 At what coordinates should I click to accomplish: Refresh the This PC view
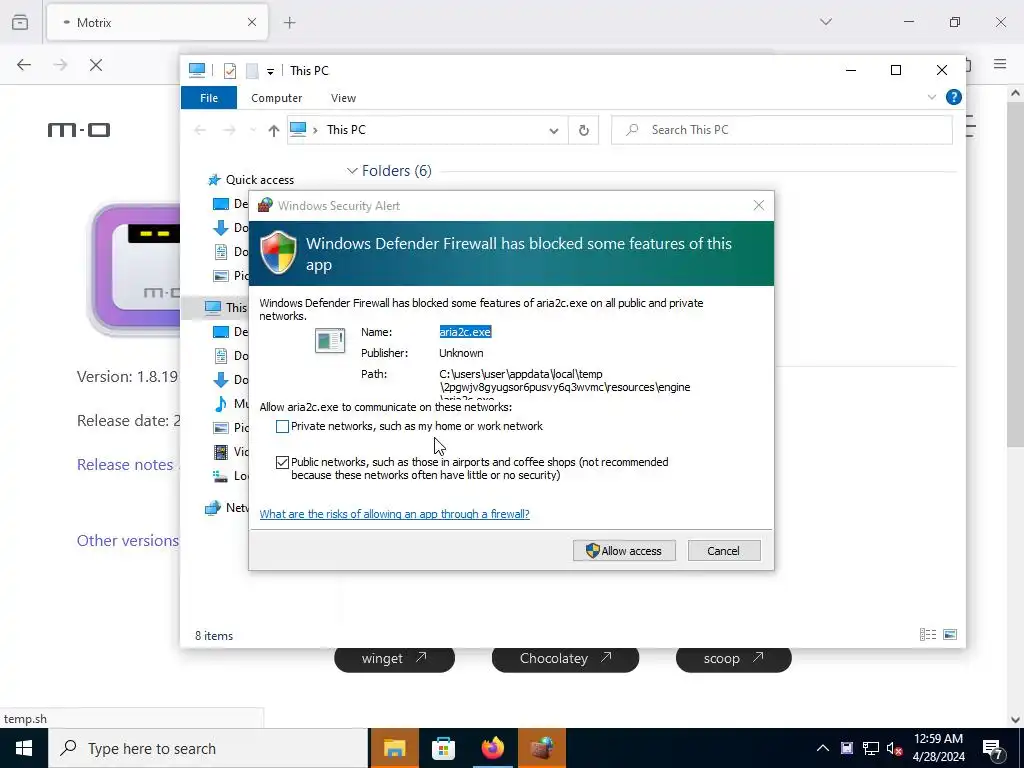click(x=584, y=130)
